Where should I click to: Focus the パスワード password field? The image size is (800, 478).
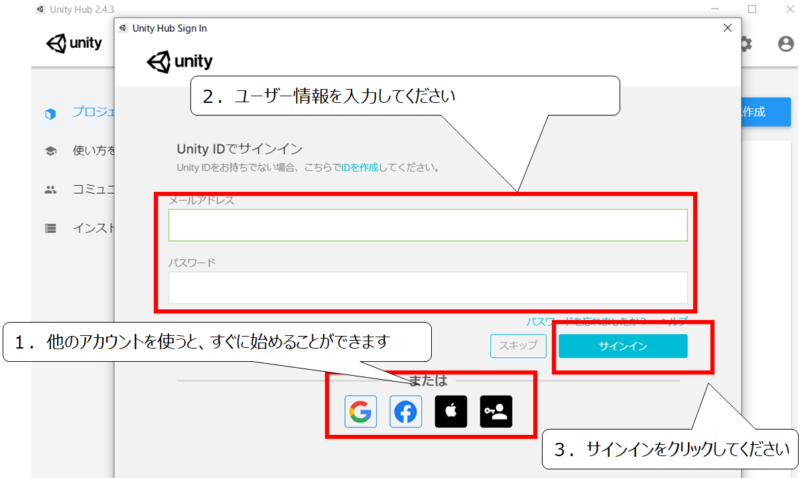(428, 287)
